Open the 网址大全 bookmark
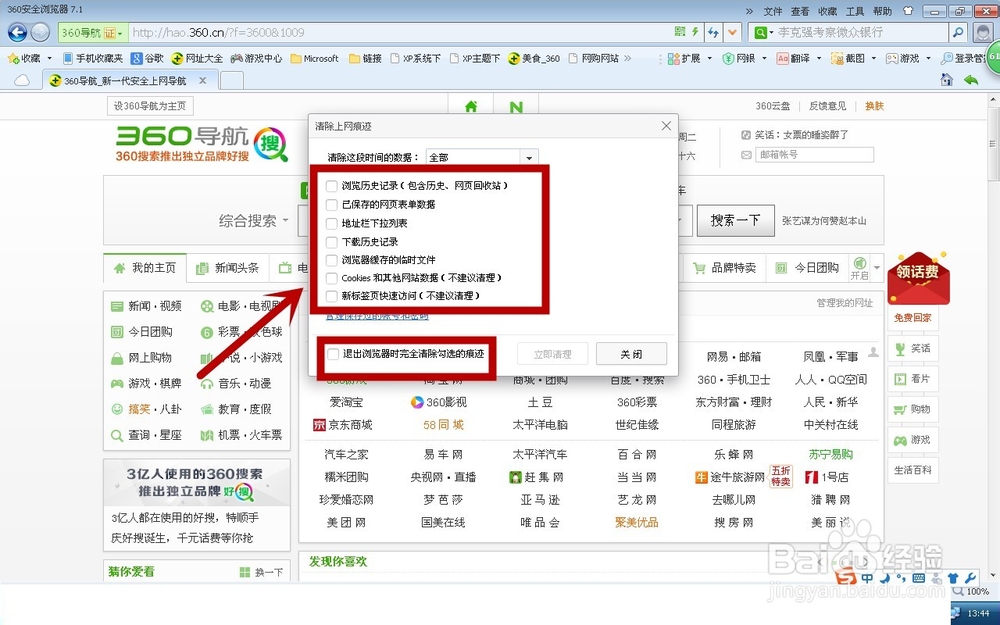The image size is (1000, 625). (x=197, y=58)
